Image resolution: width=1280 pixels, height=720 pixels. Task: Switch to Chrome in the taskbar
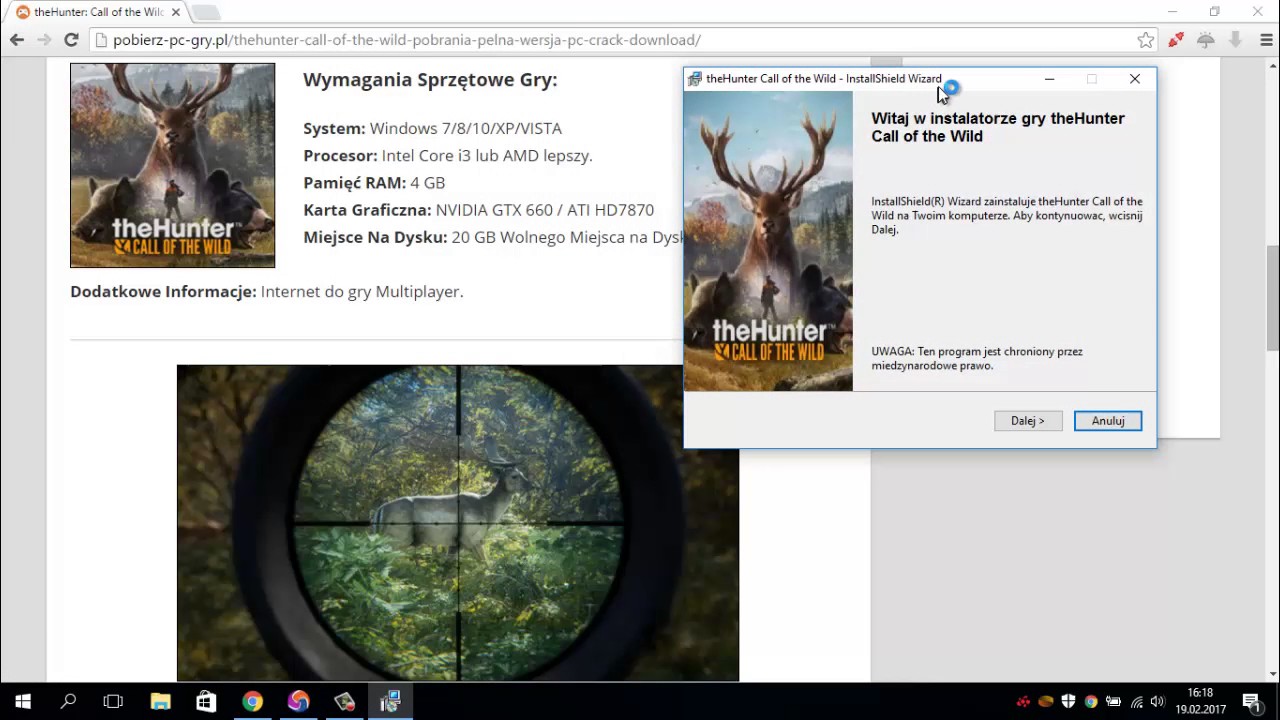[252, 702]
